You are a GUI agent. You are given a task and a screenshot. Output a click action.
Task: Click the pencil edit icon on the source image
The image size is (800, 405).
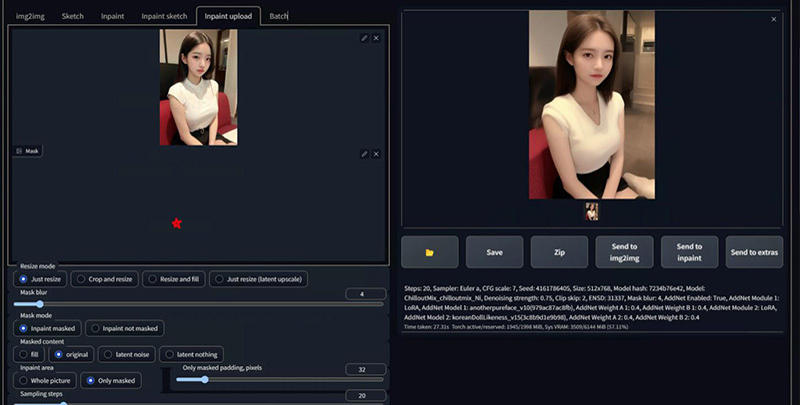pos(364,38)
